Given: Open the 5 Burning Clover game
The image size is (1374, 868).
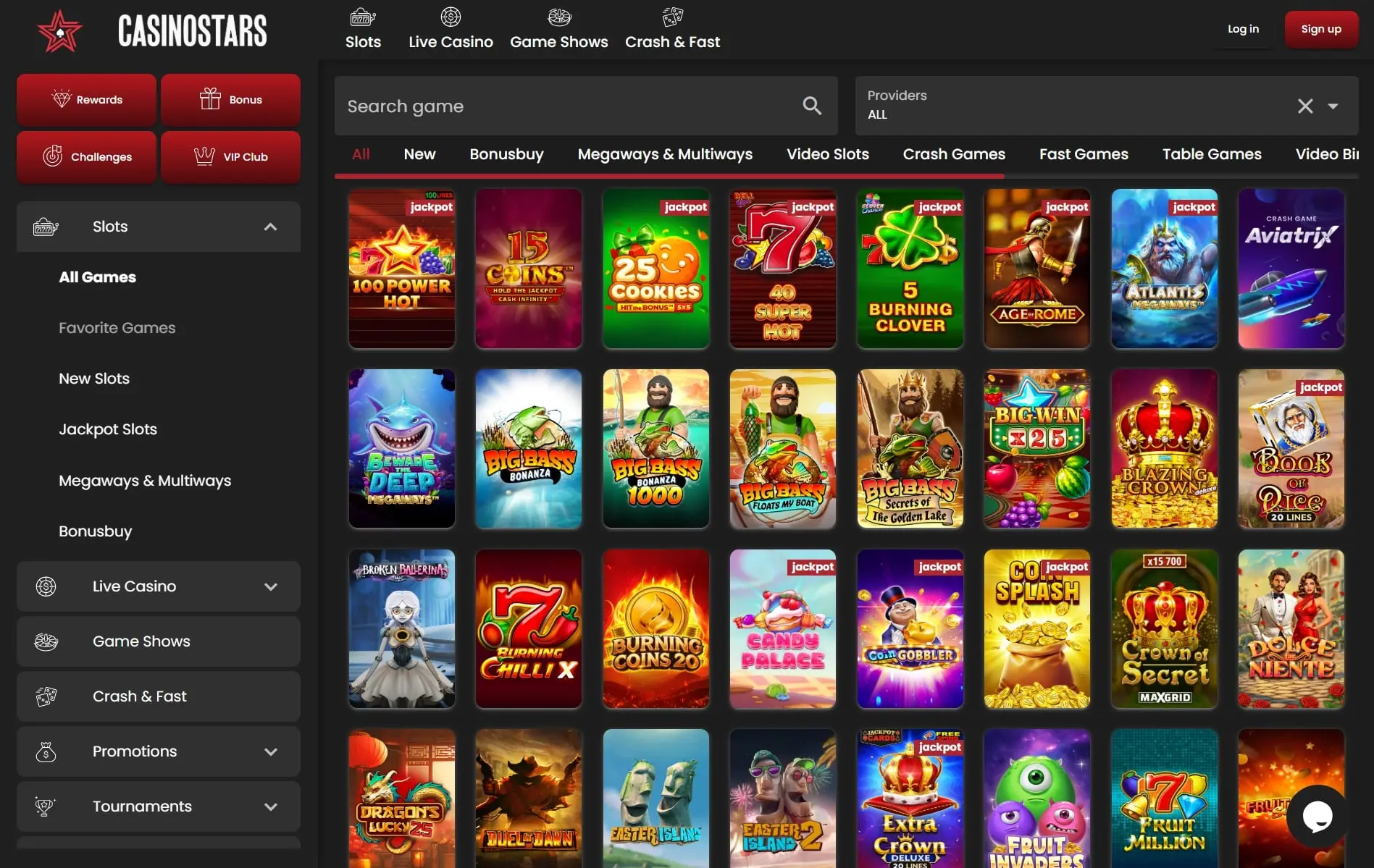Looking at the screenshot, I should (x=910, y=269).
